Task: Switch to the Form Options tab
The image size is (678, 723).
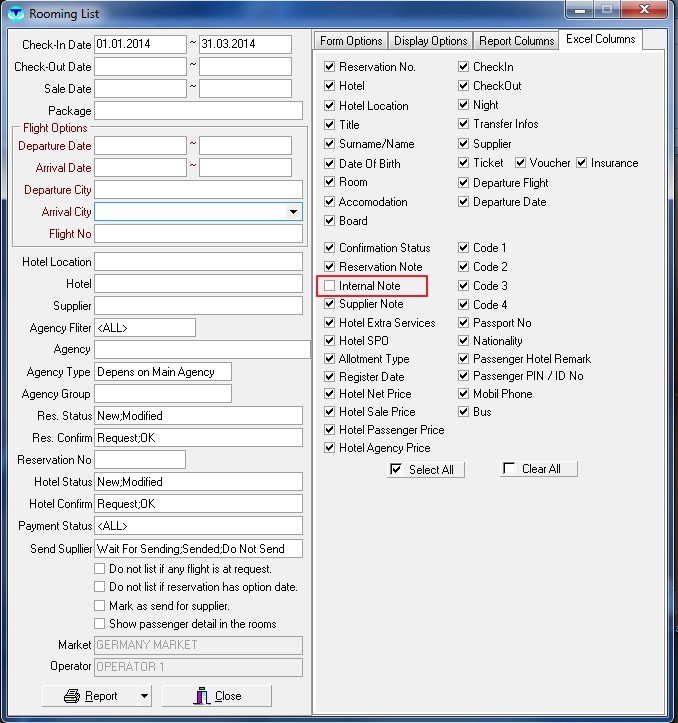Action: [x=350, y=41]
